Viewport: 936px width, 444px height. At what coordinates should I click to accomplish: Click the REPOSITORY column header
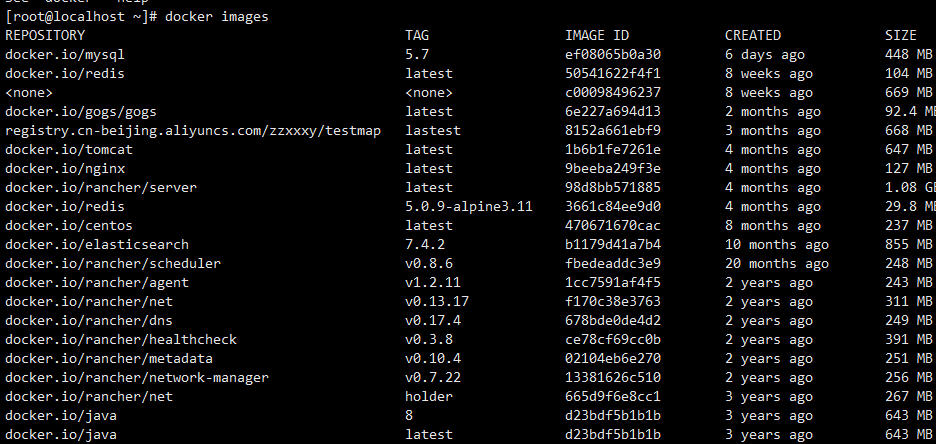tap(45, 36)
